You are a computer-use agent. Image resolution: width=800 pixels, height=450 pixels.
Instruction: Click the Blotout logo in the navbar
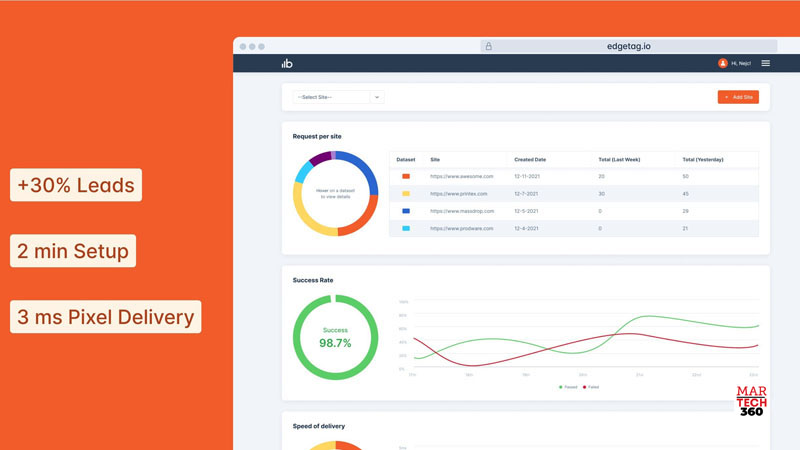tap(287, 63)
